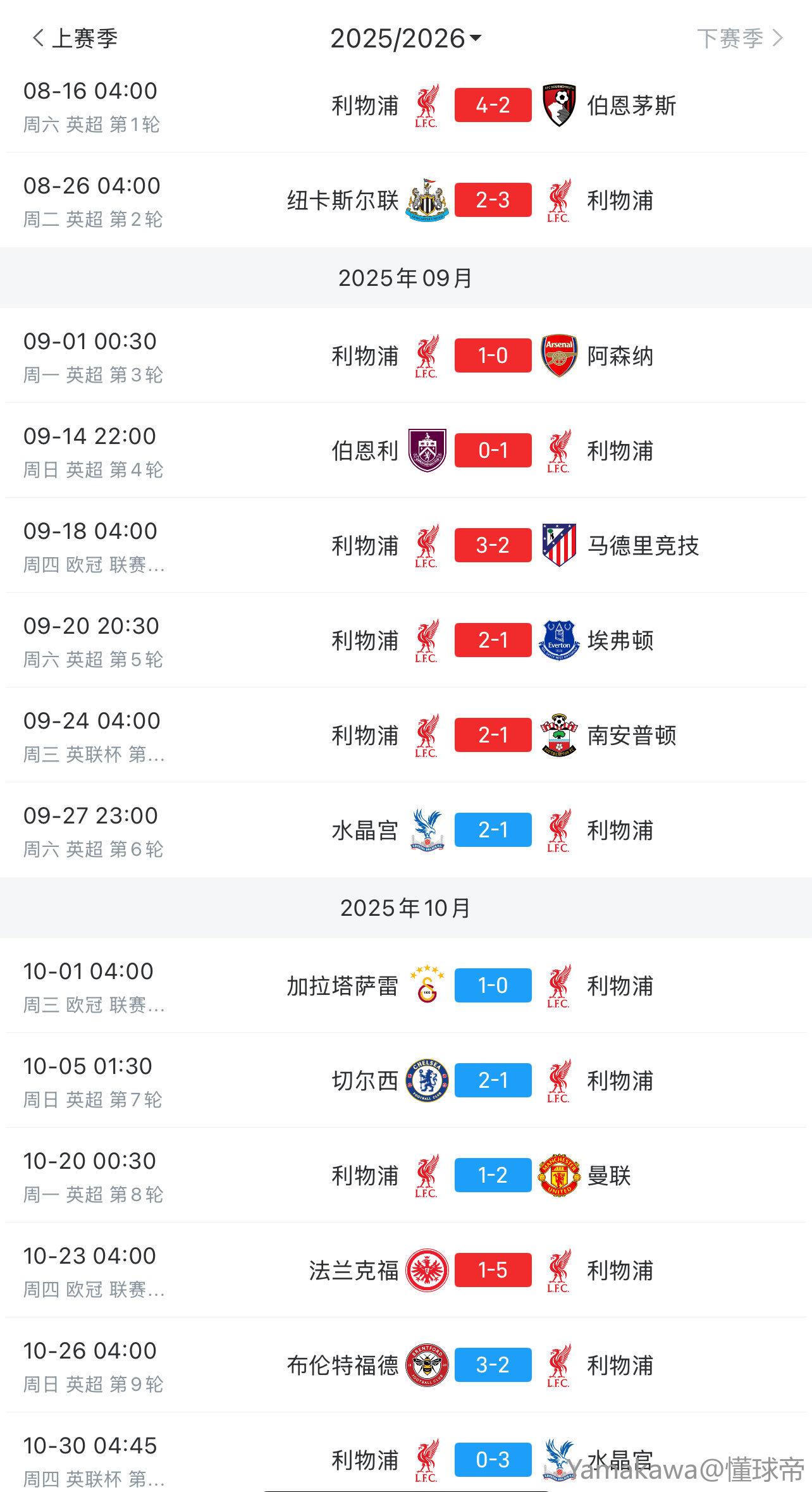
Task: Click the blue 1-2 Manchester United score
Action: [493, 1175]
